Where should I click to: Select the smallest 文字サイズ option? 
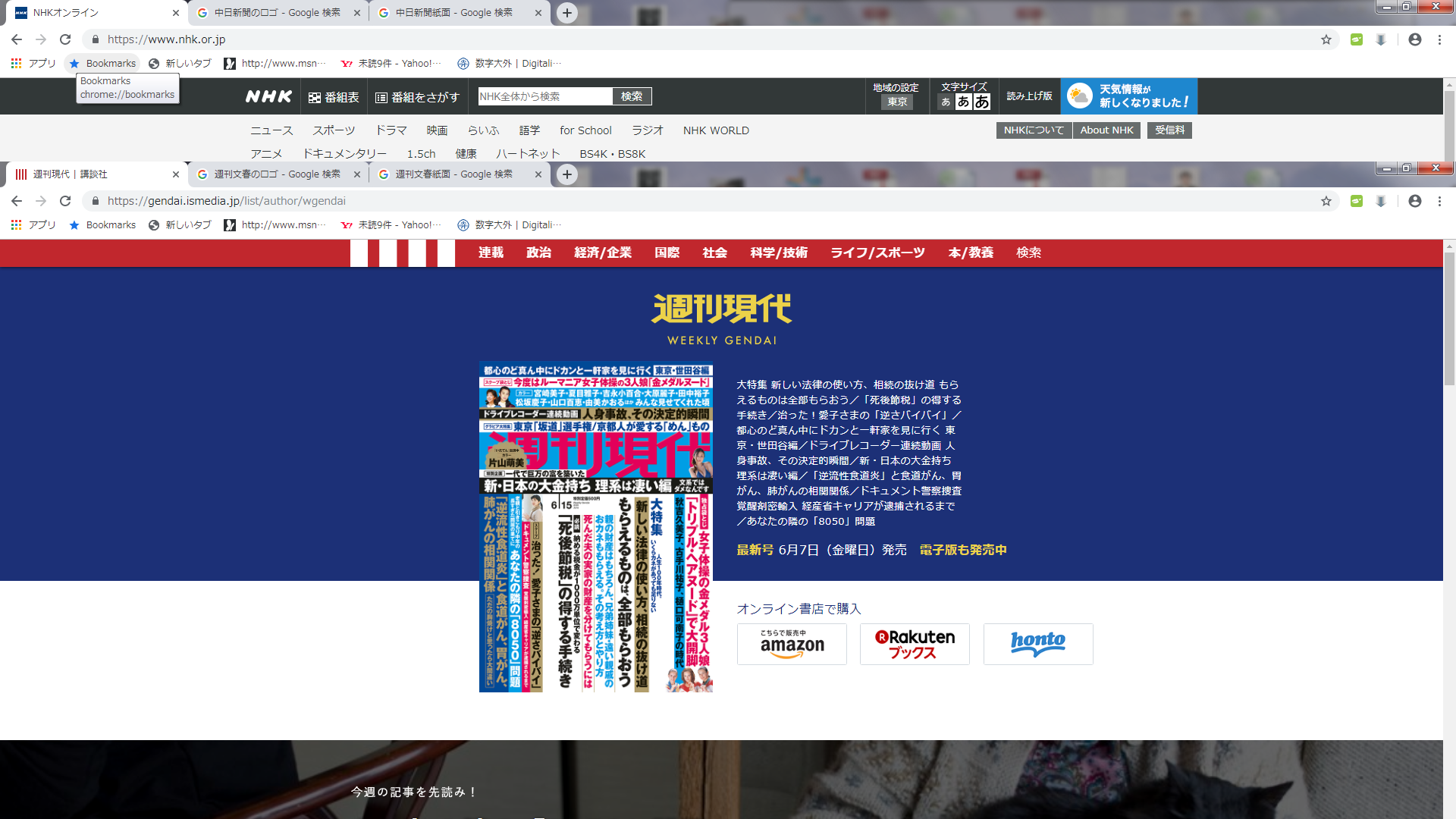(x=946, y=102)
